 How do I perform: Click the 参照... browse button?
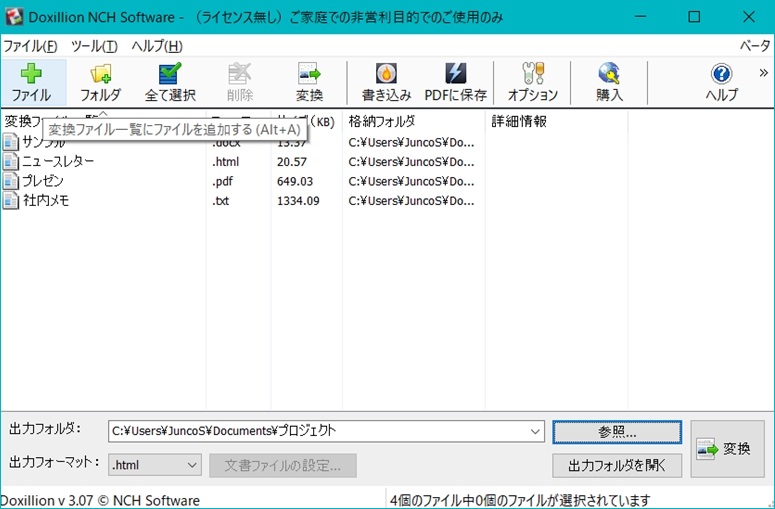coord(617,432)
